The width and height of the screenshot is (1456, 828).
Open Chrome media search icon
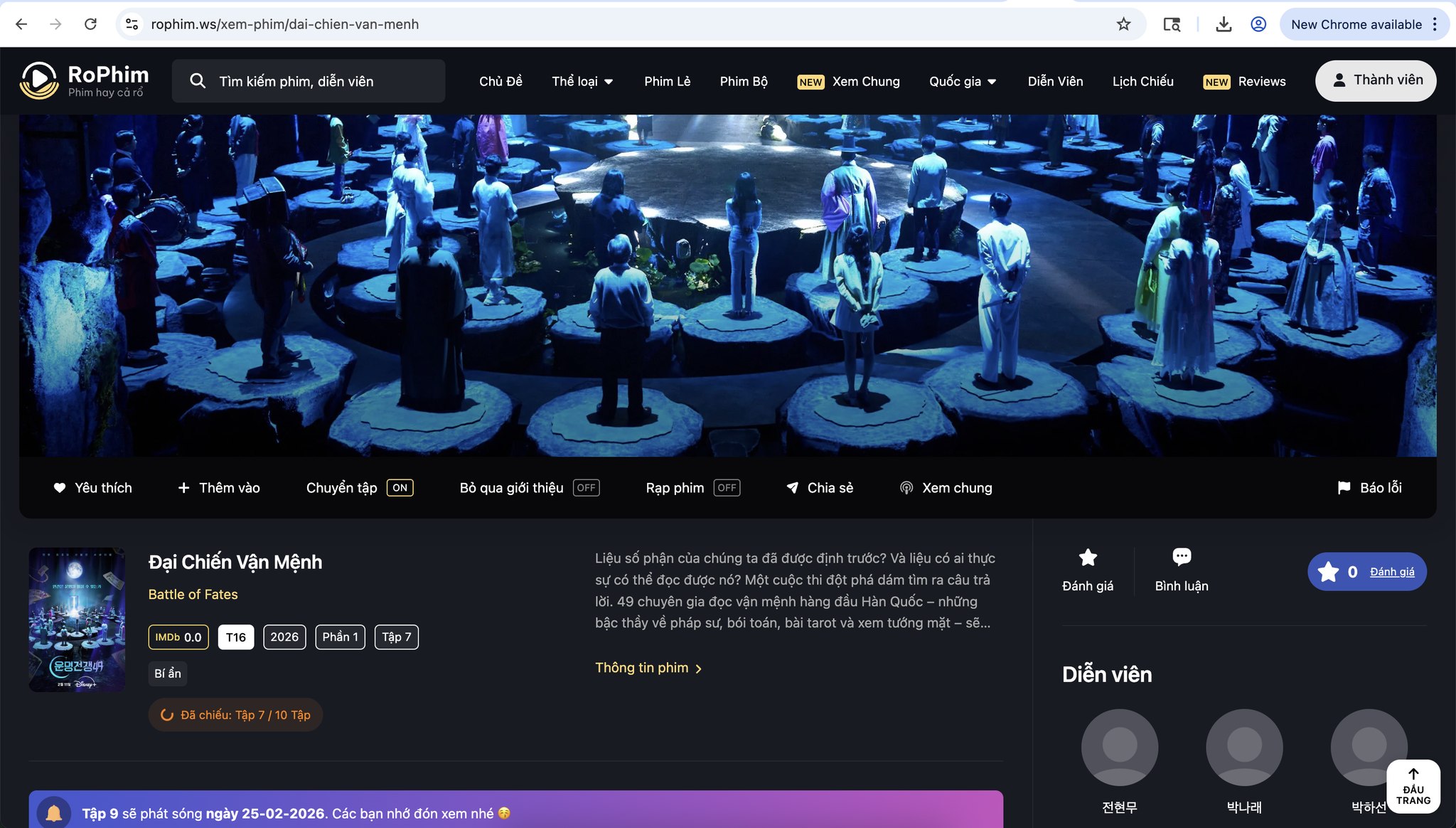[1172, 24]
